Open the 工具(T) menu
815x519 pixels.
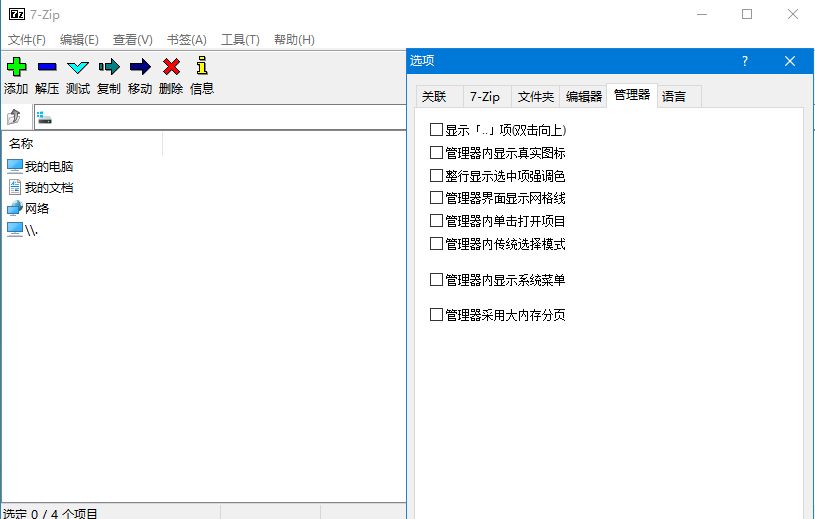click(240, 40)
